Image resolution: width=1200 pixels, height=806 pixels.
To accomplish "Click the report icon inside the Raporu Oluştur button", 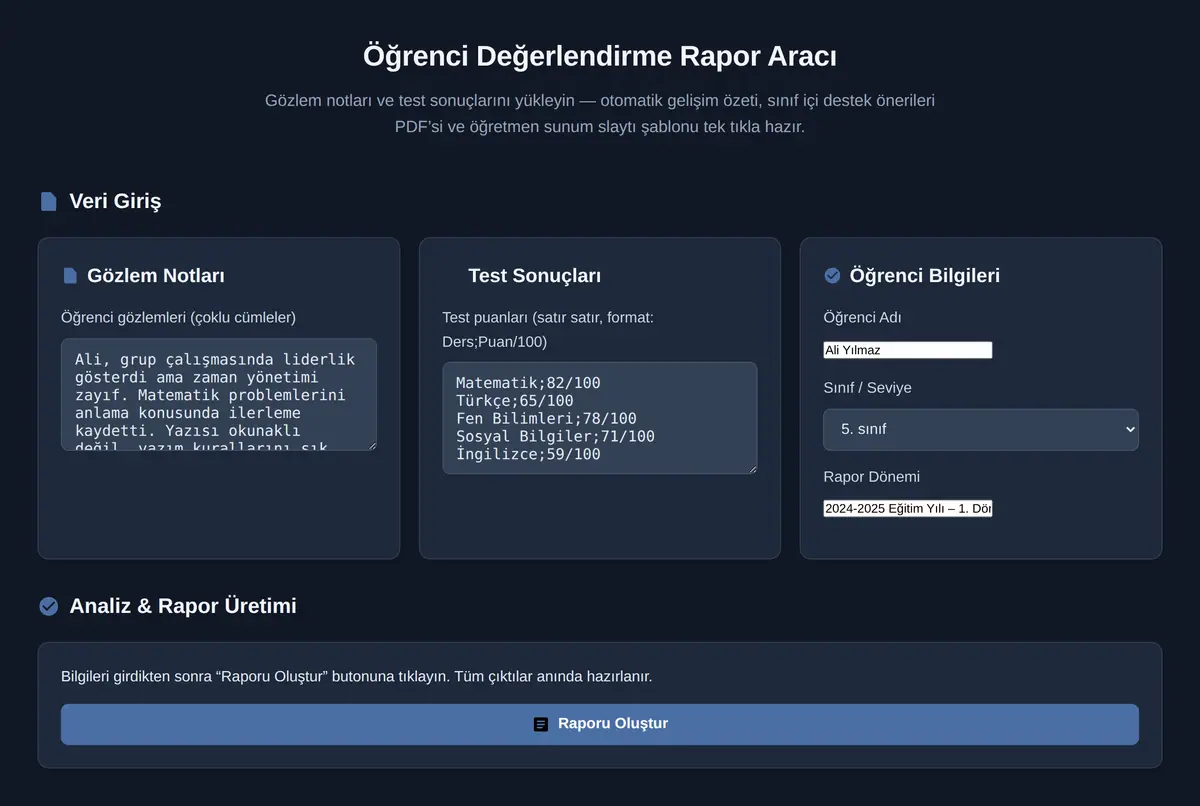I will tap(541, 724).
